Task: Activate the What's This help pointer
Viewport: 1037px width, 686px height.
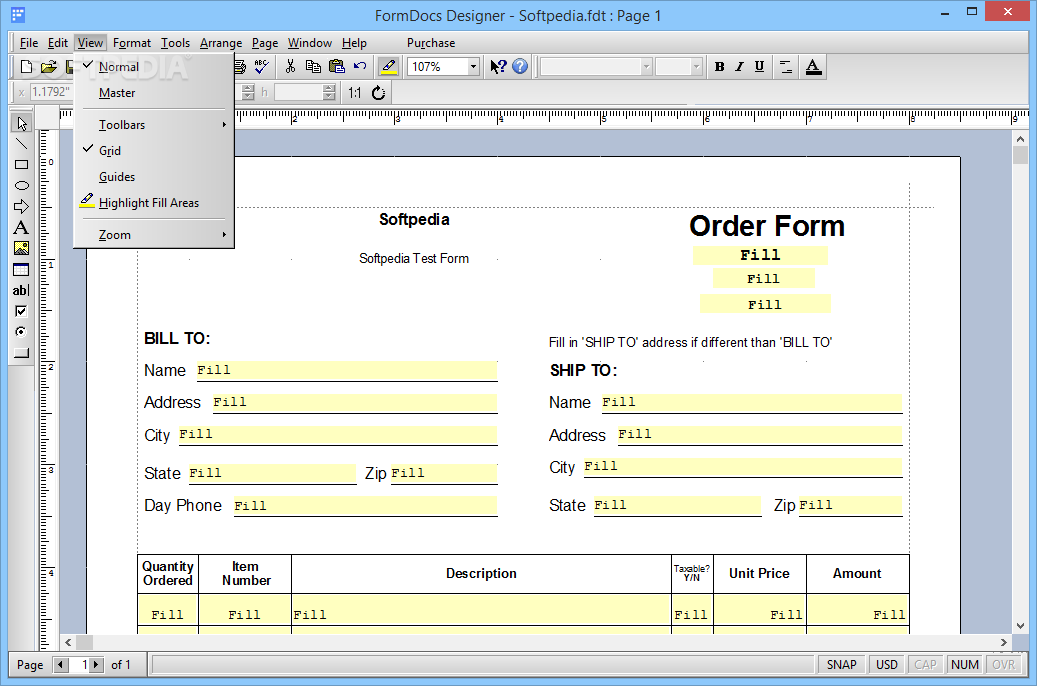Action: click(x=498, y=66)
